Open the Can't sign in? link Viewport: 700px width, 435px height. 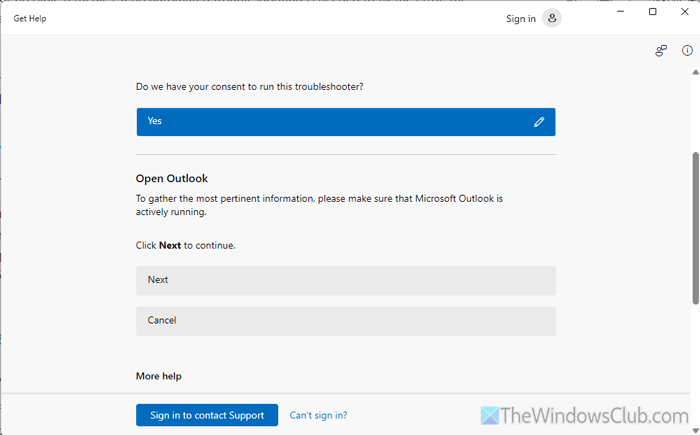318,415
